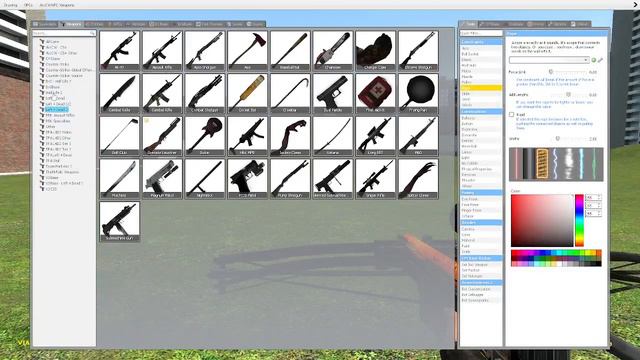Choose the Baseball Bat tile
The width and height of the screenshot is (640, 360).
click(x=290, y=50)
